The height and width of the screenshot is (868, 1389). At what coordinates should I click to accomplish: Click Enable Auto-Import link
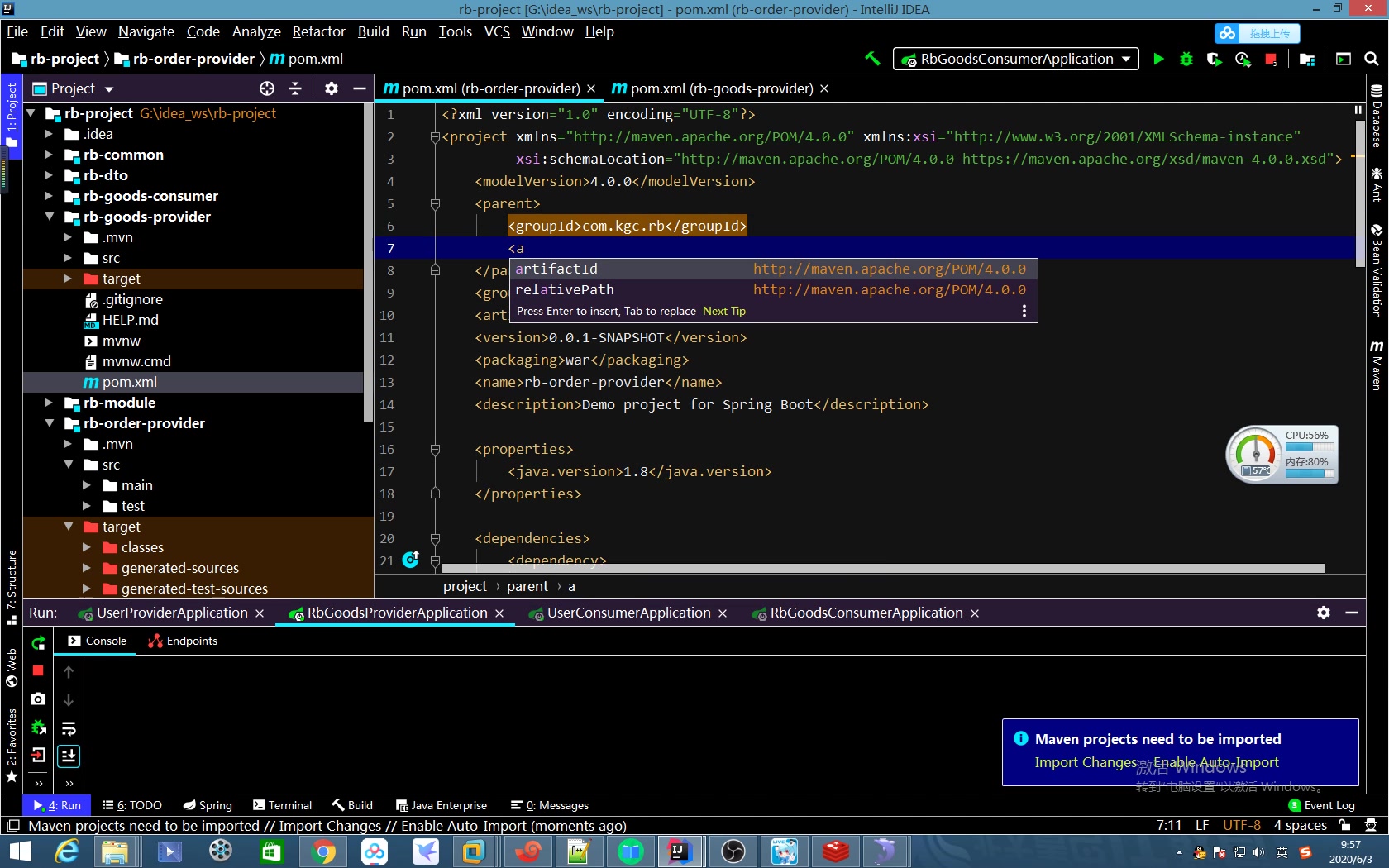pos(1215,762)
